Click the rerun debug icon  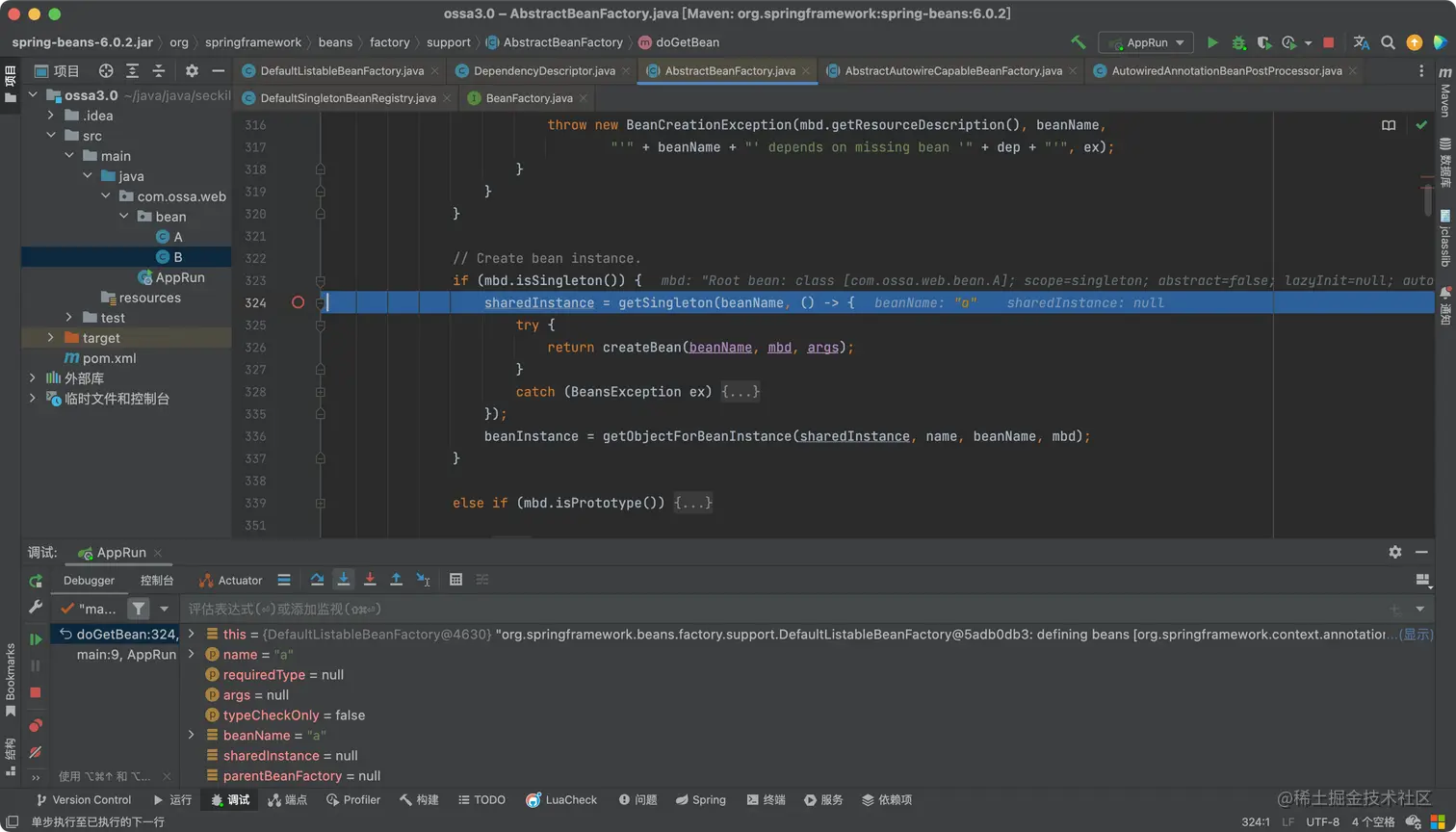(36, 581)
